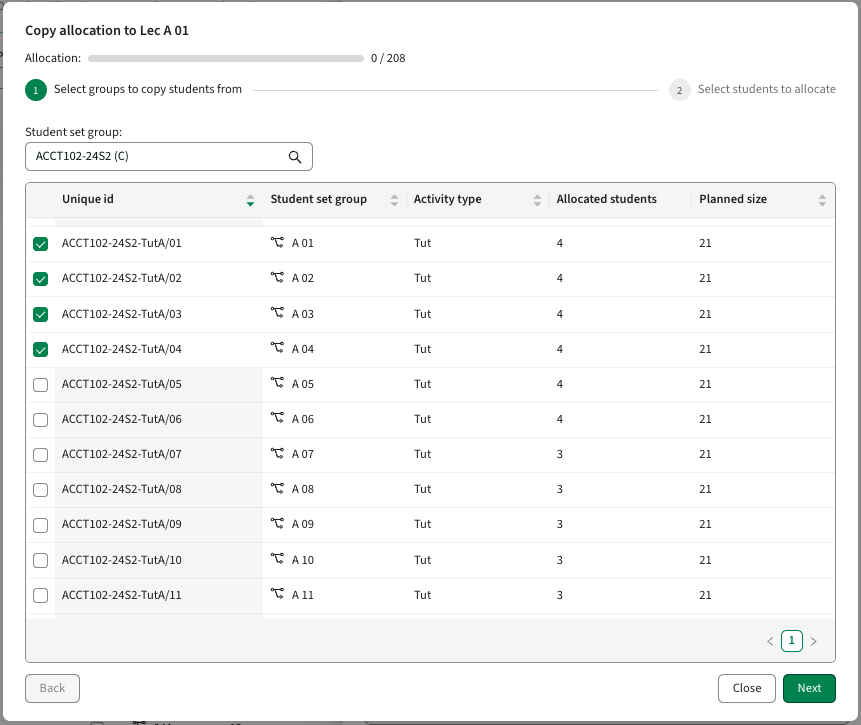Go to next page with right chevron
This screenshot has height=725, width=861.
[x=813, y=641]
